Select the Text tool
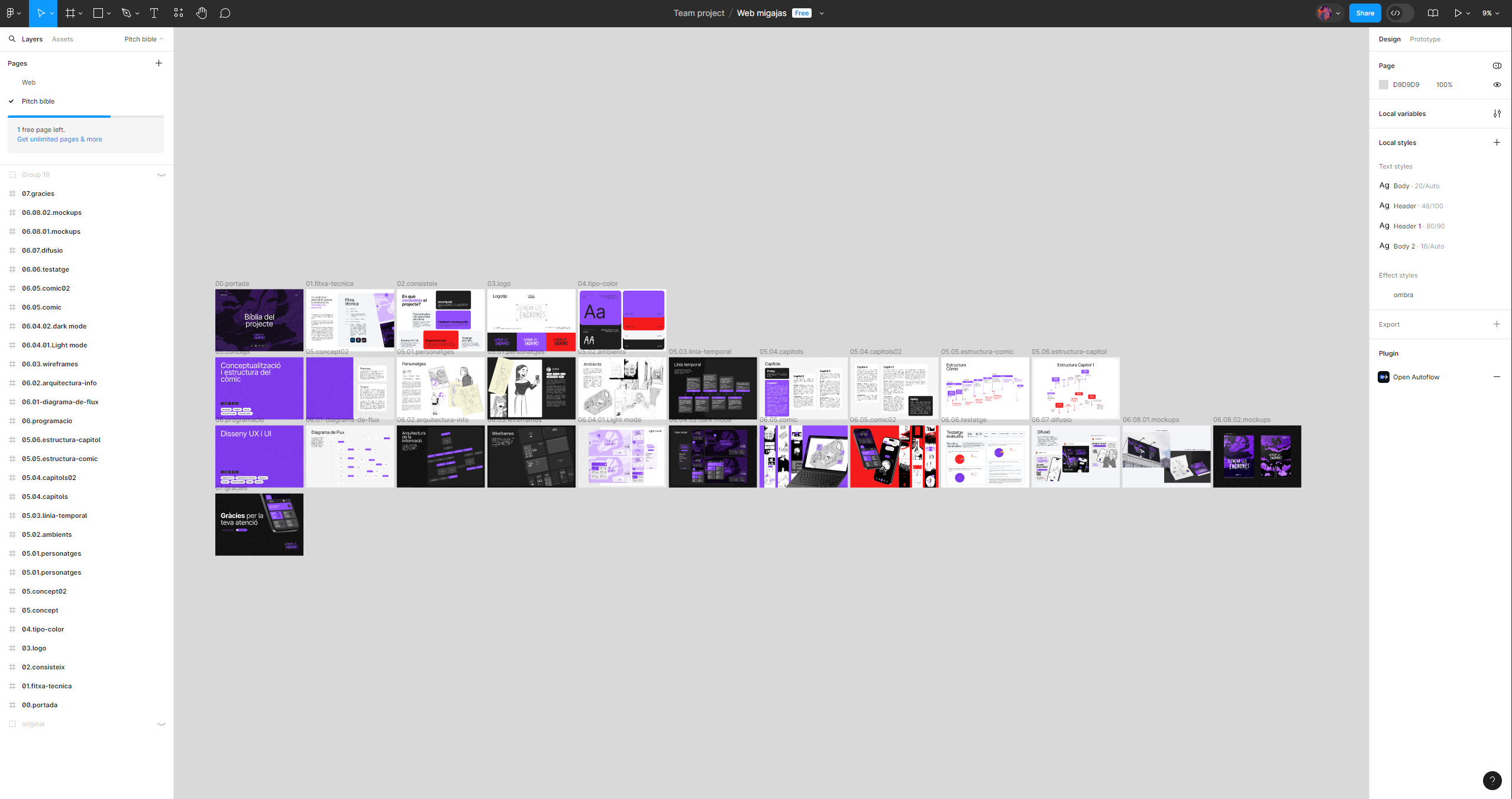 (x=154, y=13)
